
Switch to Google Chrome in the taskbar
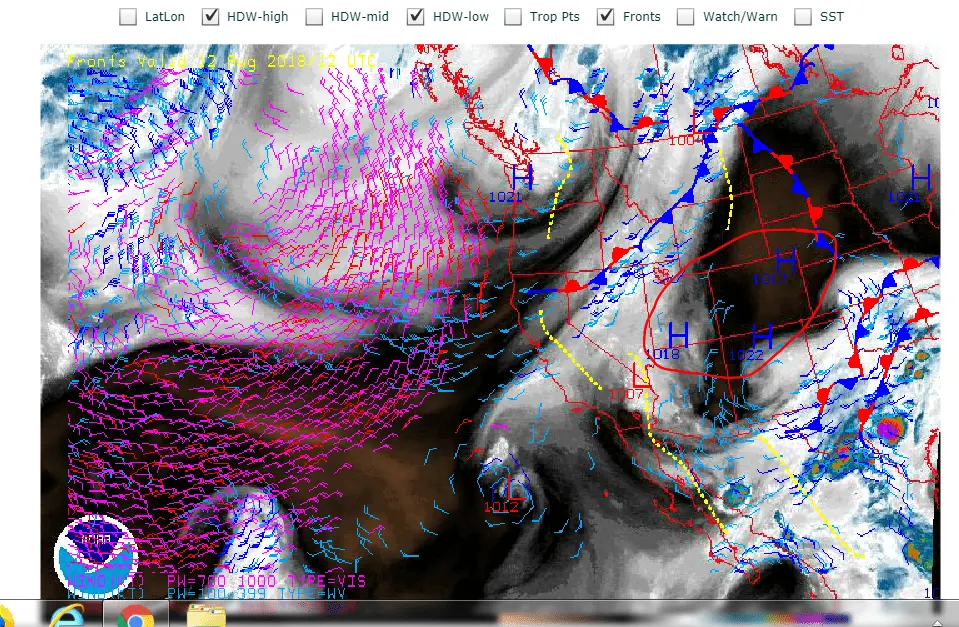(x=135, y=615)
